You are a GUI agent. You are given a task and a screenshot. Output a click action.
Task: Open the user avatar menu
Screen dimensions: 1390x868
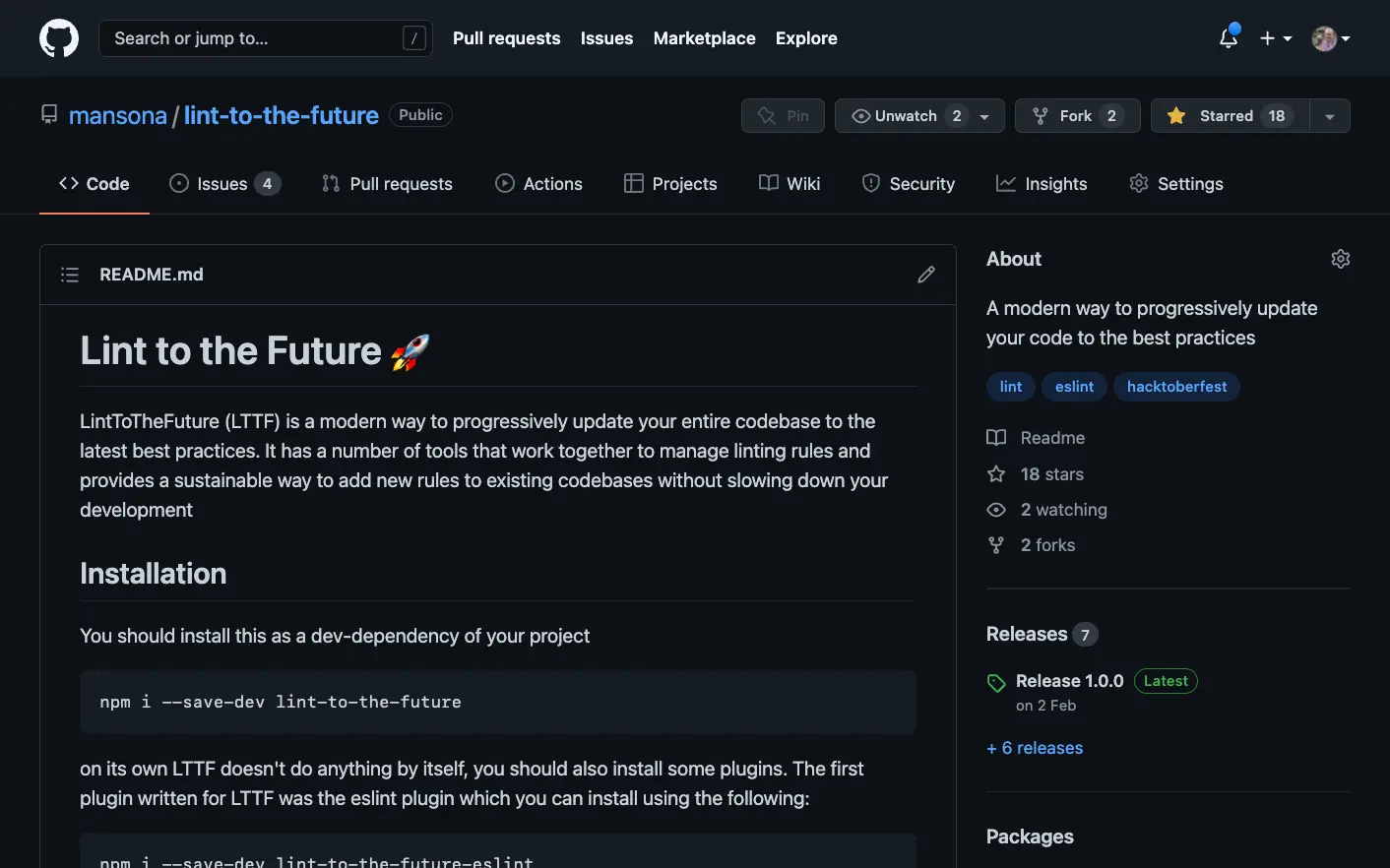pyautogui.click(x=1331, y=38)
